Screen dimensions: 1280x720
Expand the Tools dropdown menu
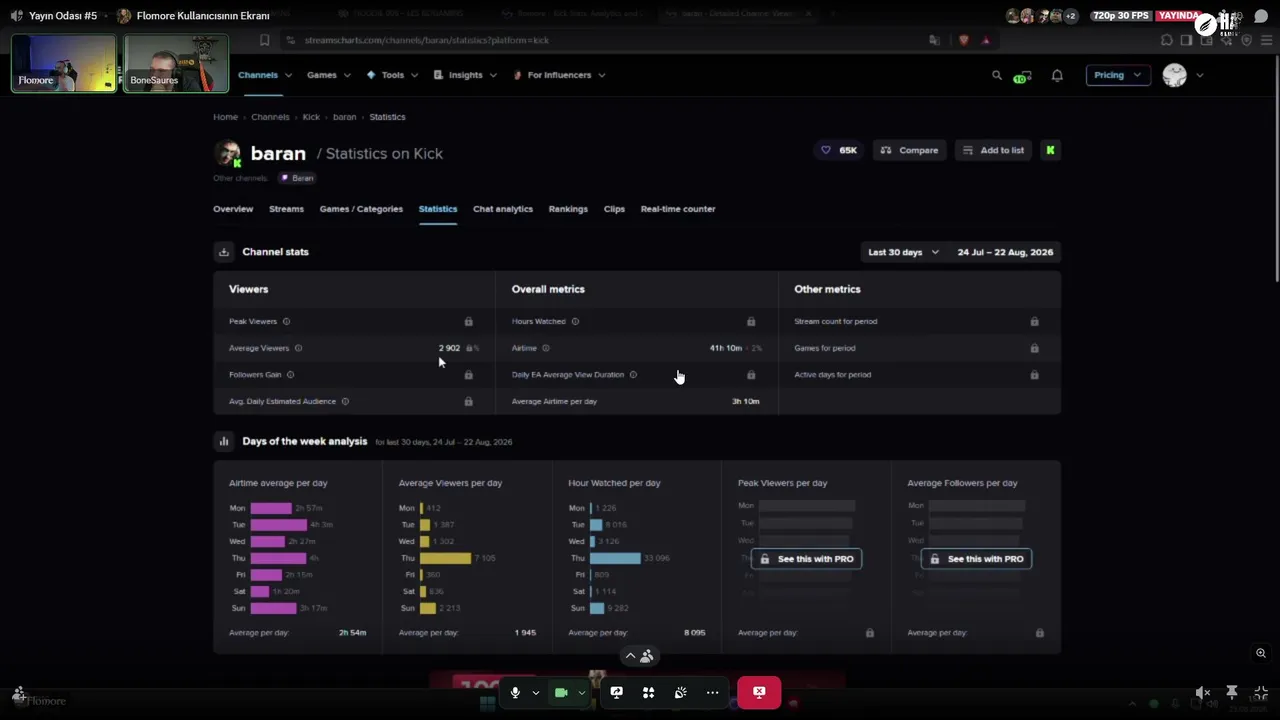tap(392, 75)
